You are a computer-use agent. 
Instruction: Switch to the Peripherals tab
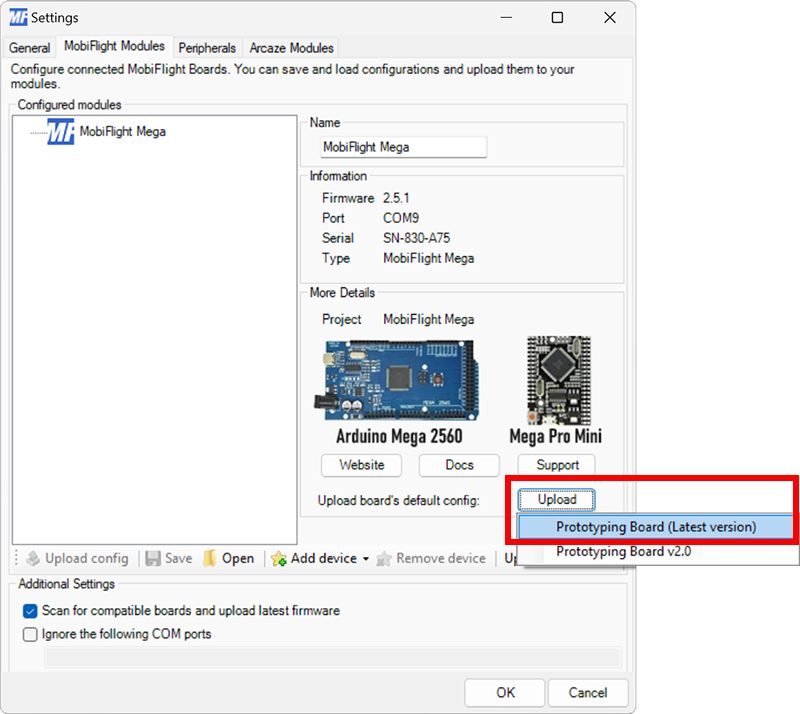[x=207, y=47]
